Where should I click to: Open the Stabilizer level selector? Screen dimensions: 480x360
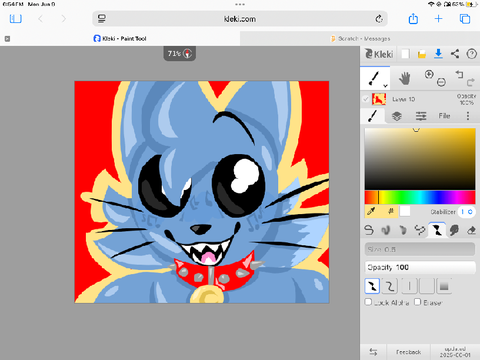[x=466, y=212]
